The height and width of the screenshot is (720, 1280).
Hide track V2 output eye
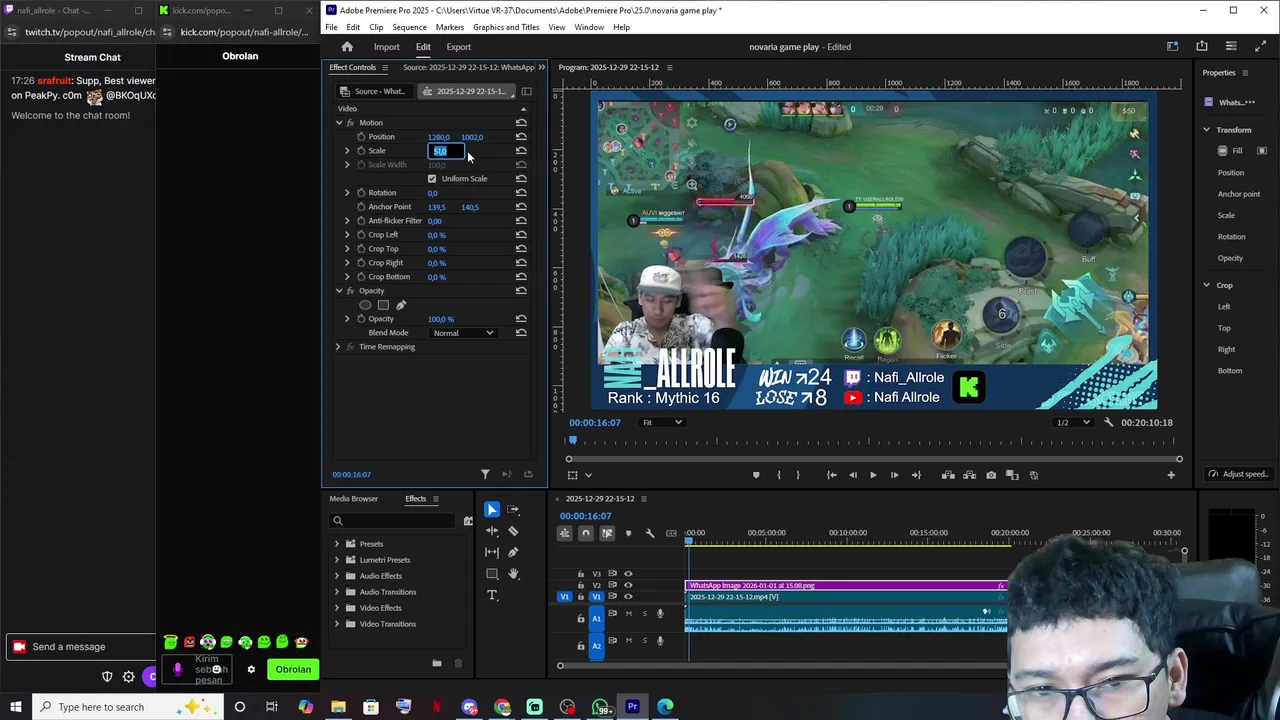click(x=628, y=585)
